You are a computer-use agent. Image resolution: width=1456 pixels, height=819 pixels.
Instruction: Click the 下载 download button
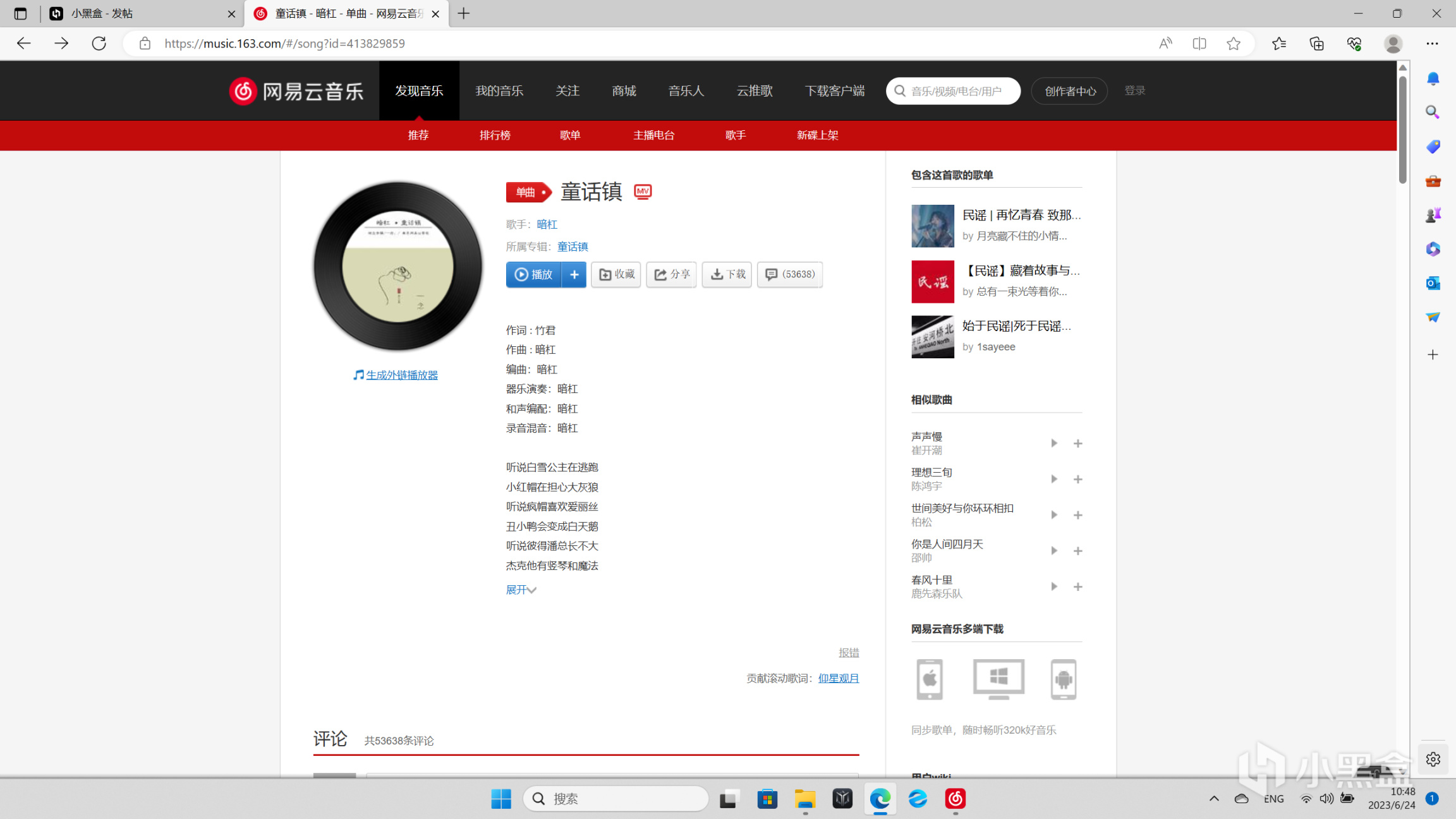click(x=727, y=274)
